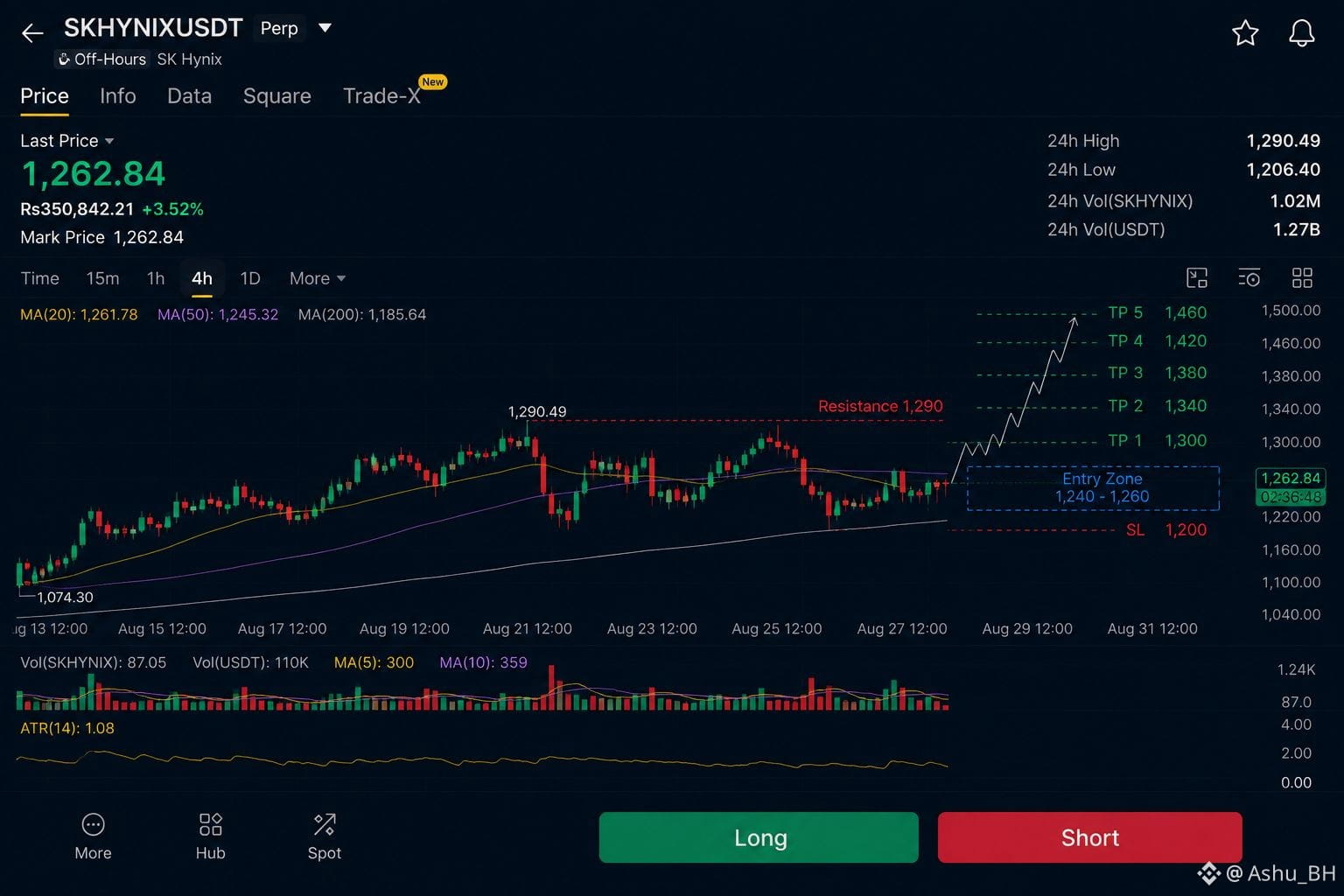Select the Time chart interval
Screen dimensions: 1344x896
pos(39,278)
